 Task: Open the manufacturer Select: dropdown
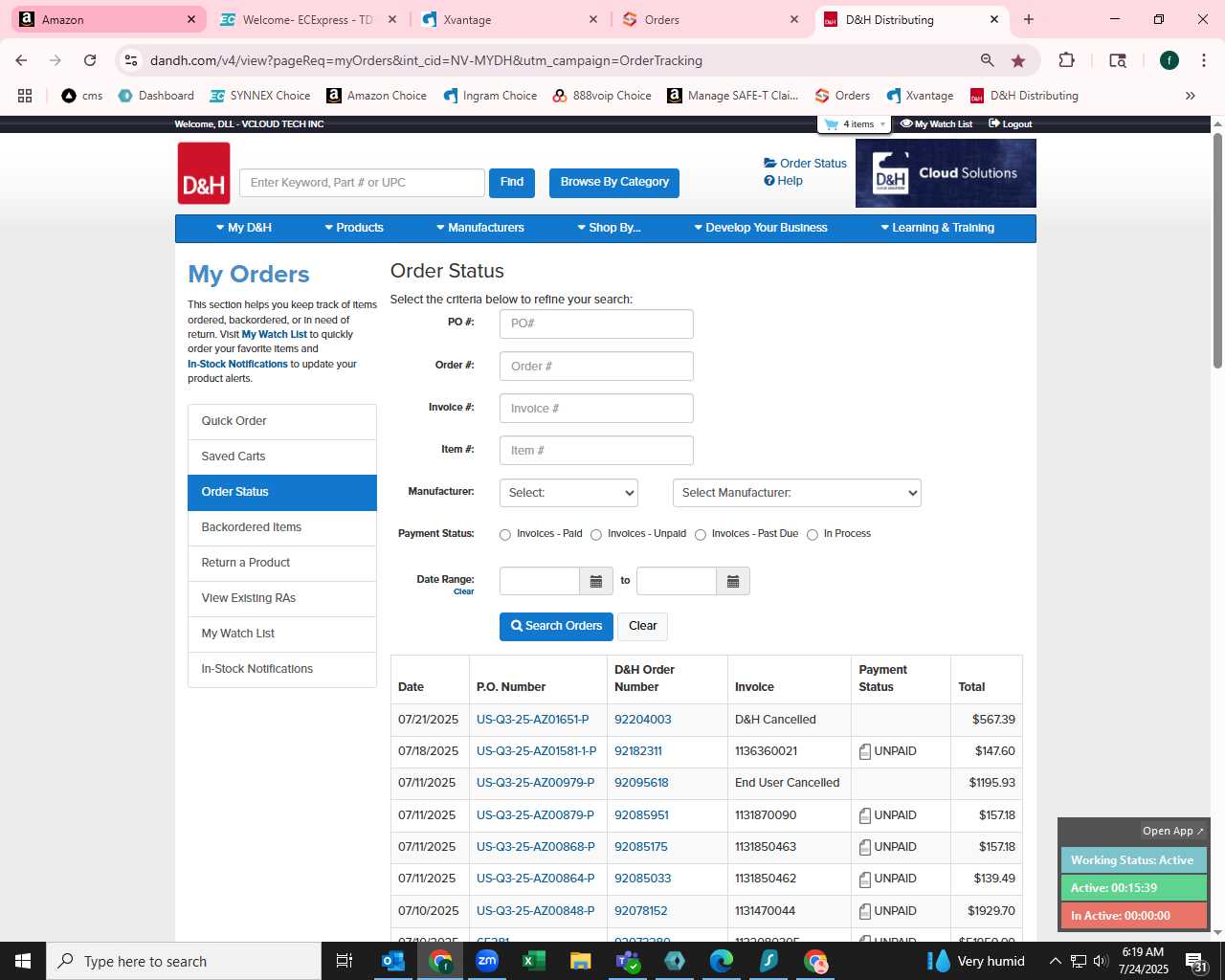point(568,493)
